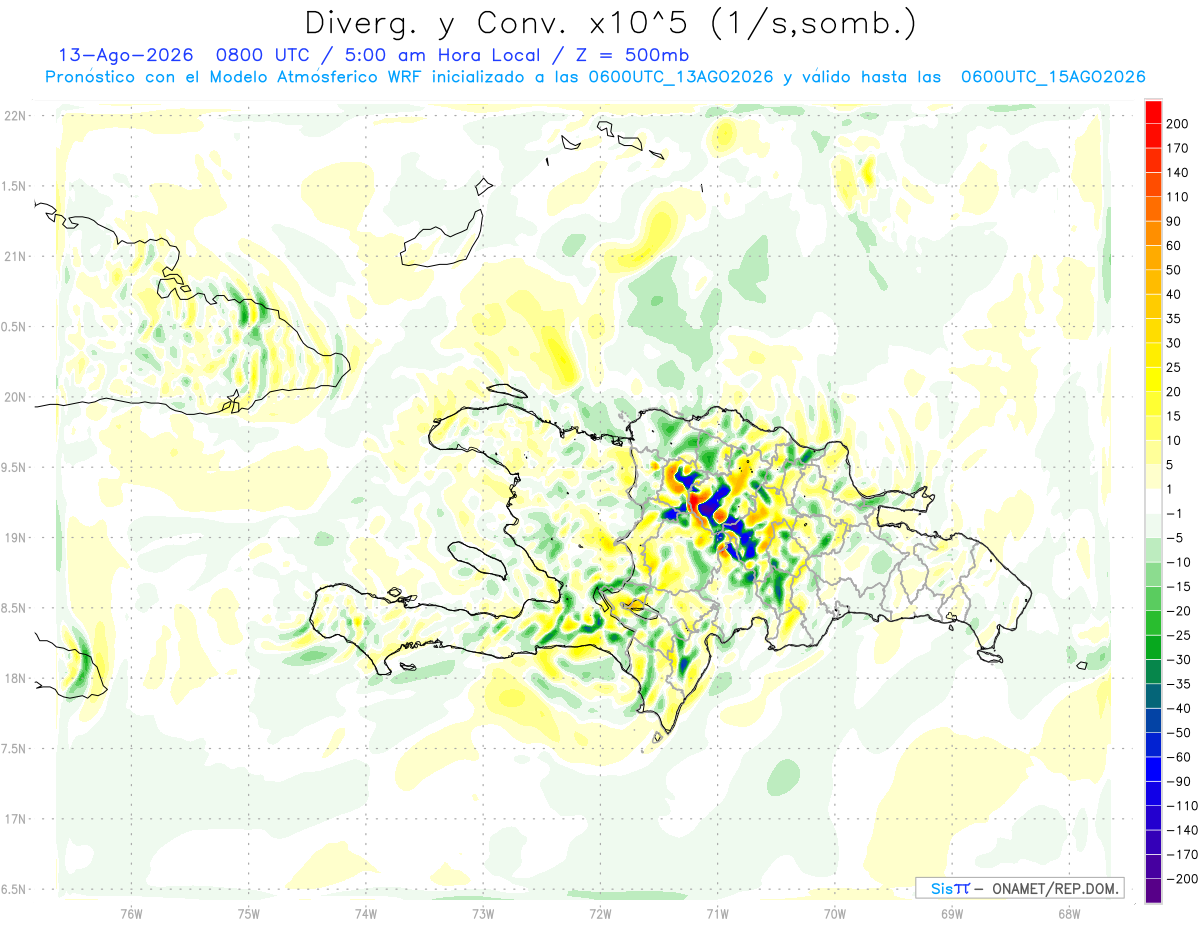
Task: Click the '140' colorbar value
Action: point(1178,173)
